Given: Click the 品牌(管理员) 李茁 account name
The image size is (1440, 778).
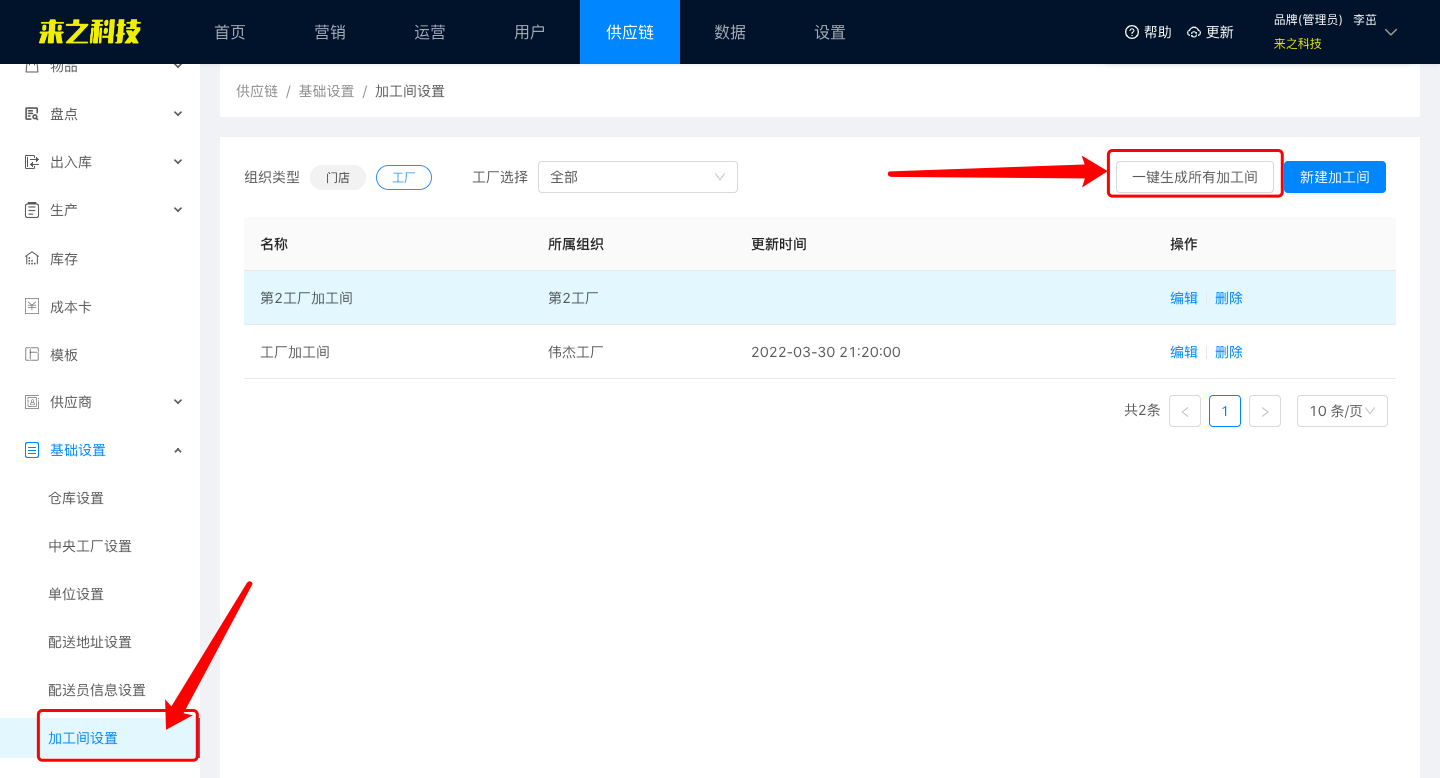Looking at the screenshot, I should click(1325, 20).
